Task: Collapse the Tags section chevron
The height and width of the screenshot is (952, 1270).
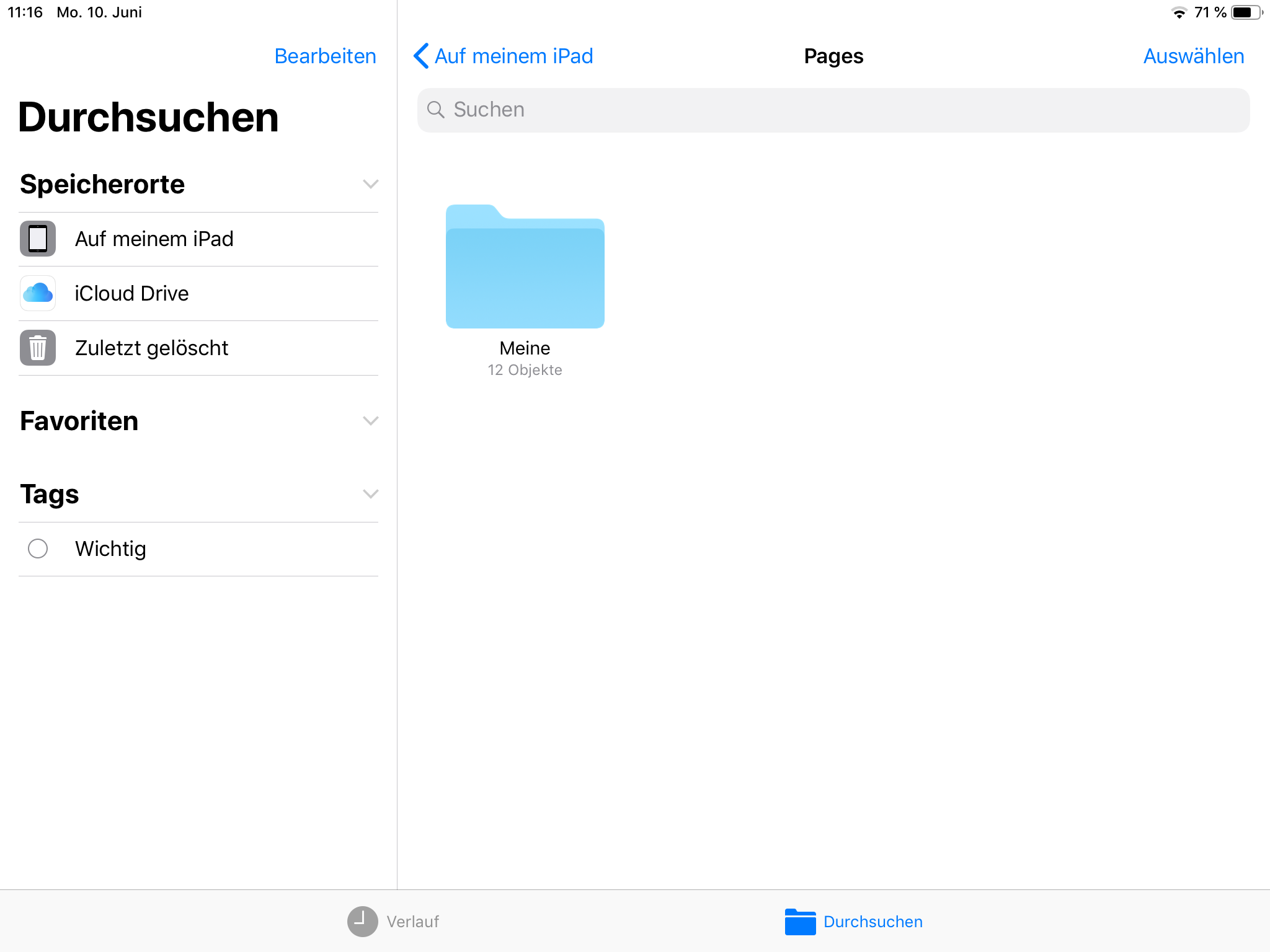Action: 370,494
